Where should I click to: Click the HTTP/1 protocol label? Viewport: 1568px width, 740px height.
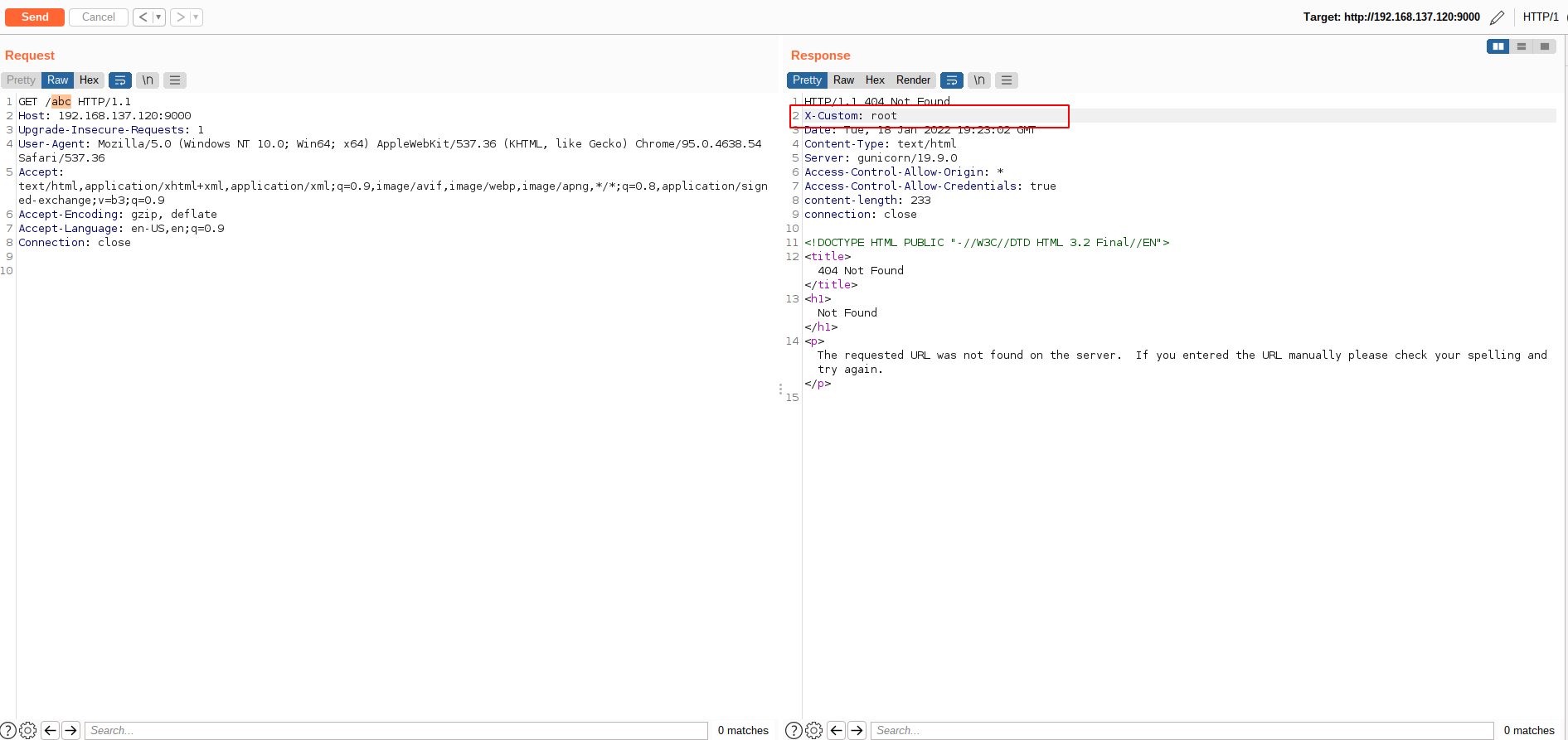coord(1541,17)
